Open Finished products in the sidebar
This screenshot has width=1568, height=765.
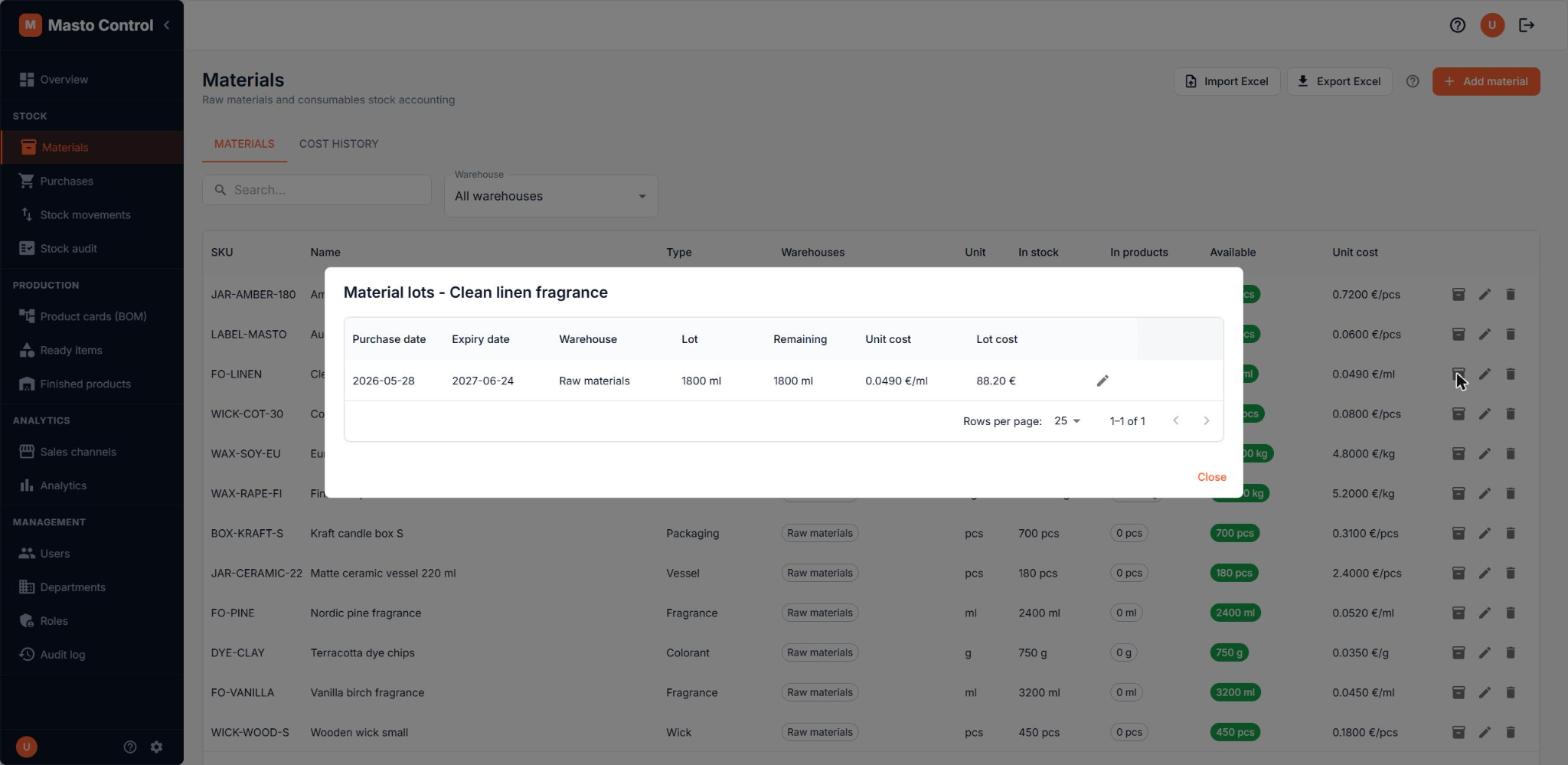(x=91, y=384)
